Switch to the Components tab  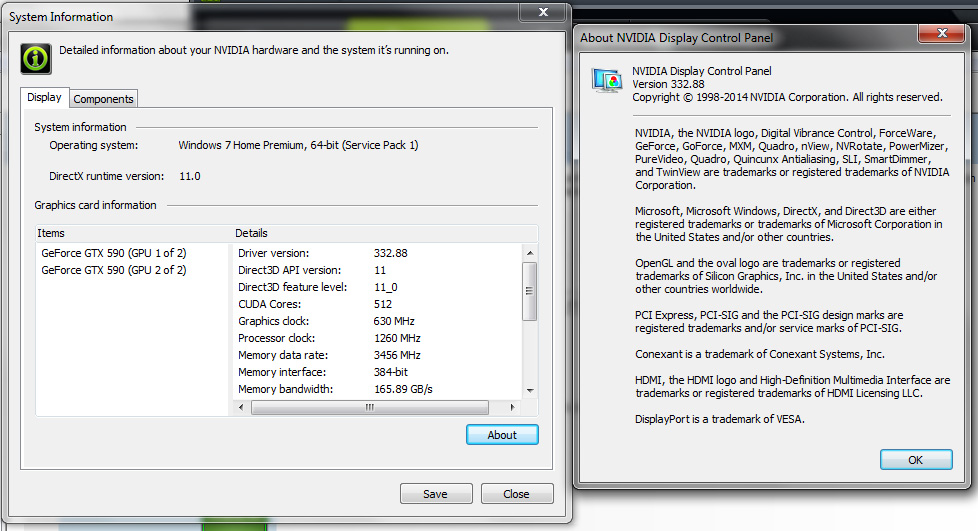point(103,99)
